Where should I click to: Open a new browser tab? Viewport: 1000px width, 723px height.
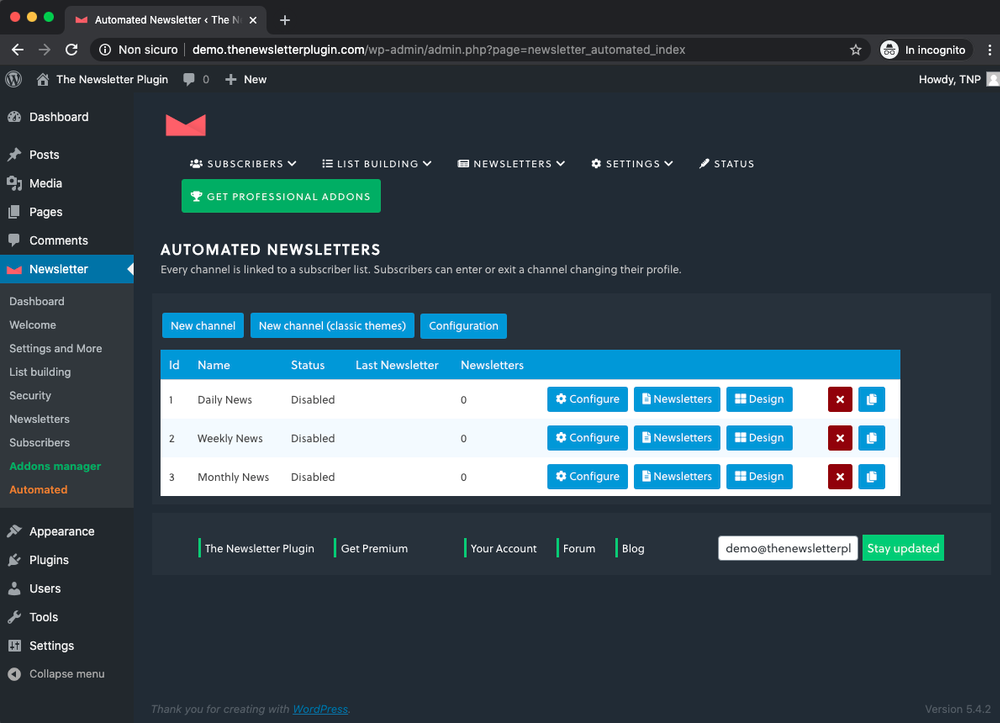pos(284,20)
